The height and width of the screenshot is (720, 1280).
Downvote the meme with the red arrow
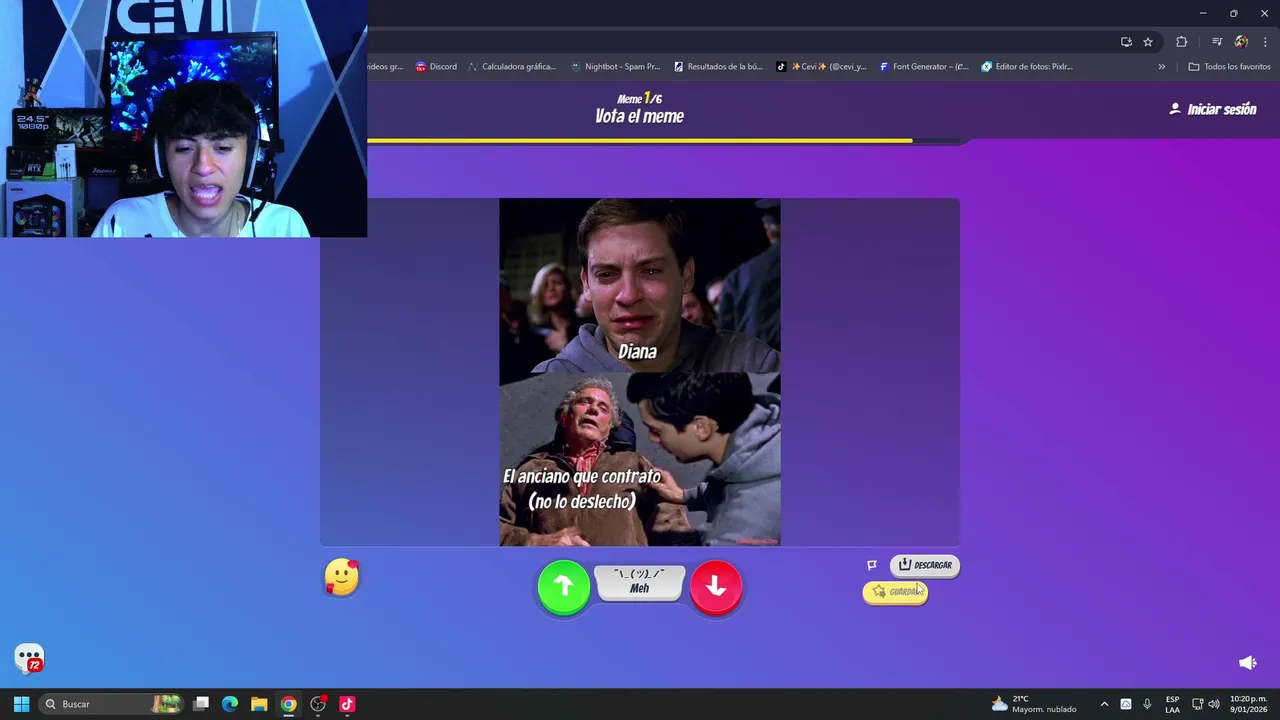(716, 587)
